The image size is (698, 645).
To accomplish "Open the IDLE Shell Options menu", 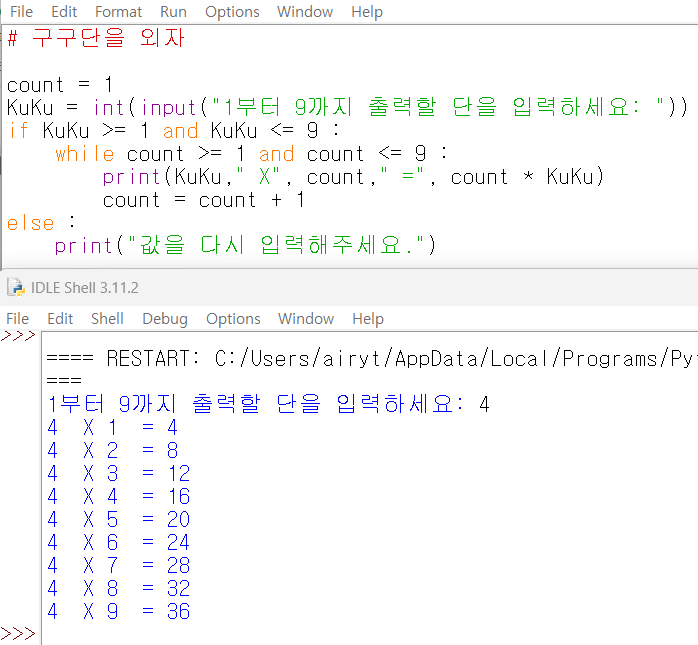I will click(x=233, y=319).
